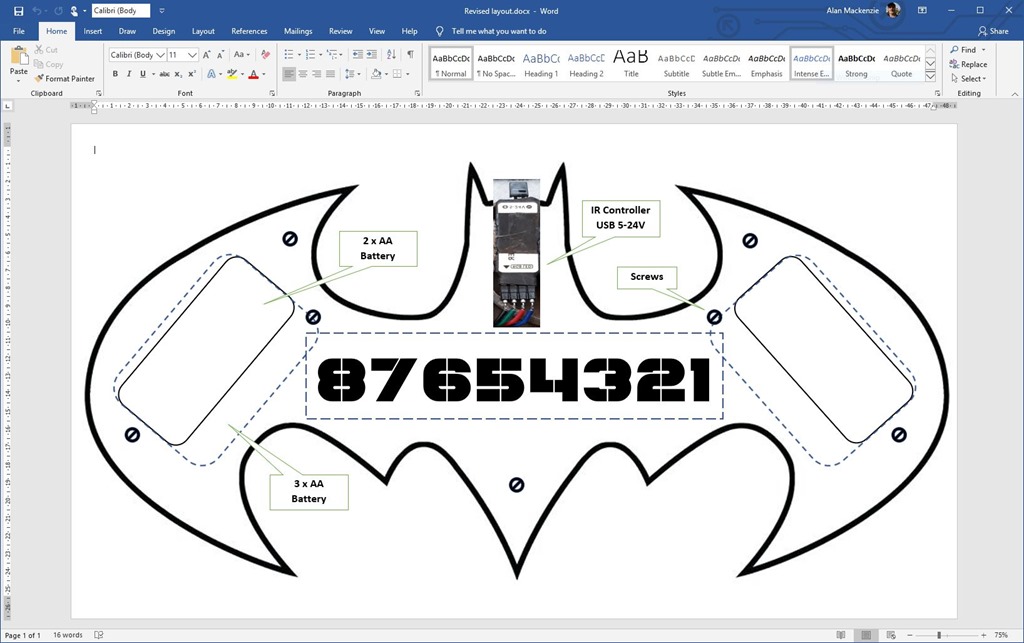The width and height of the screenshot is (1024, 643).
Task: Switch to the Insert tab
Action: coord(92,31)
